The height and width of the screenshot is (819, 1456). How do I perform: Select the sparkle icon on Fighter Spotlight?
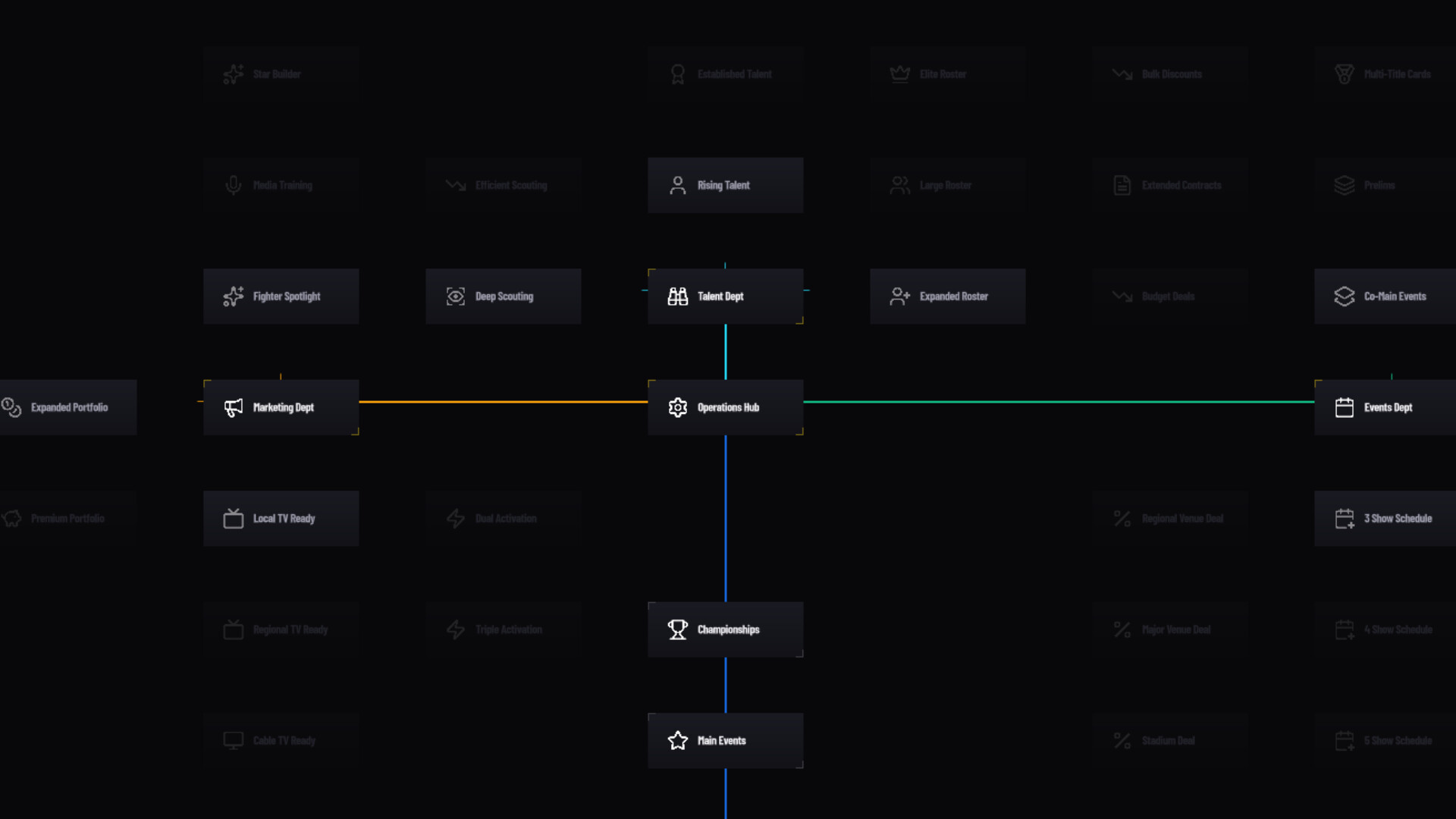click(x=233, y=297)
